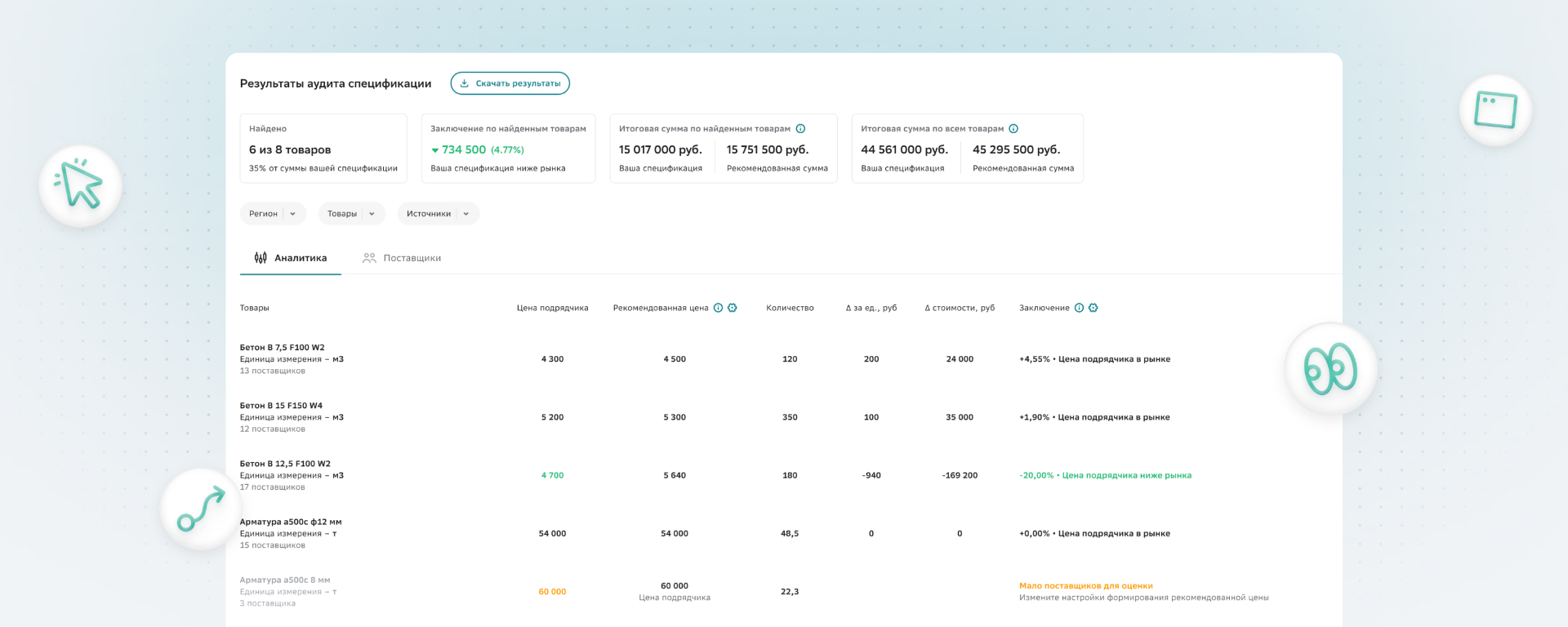This screenshot has height=627, width=1568.
Task: Click -20,00% Цена подрядчика ниже рынка conclusion
Action: [1106, 475]
